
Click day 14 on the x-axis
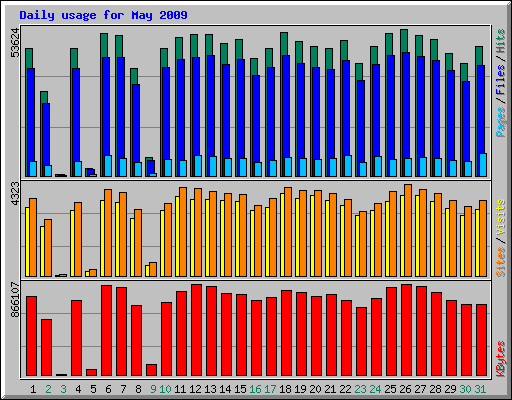coord(225,389)
